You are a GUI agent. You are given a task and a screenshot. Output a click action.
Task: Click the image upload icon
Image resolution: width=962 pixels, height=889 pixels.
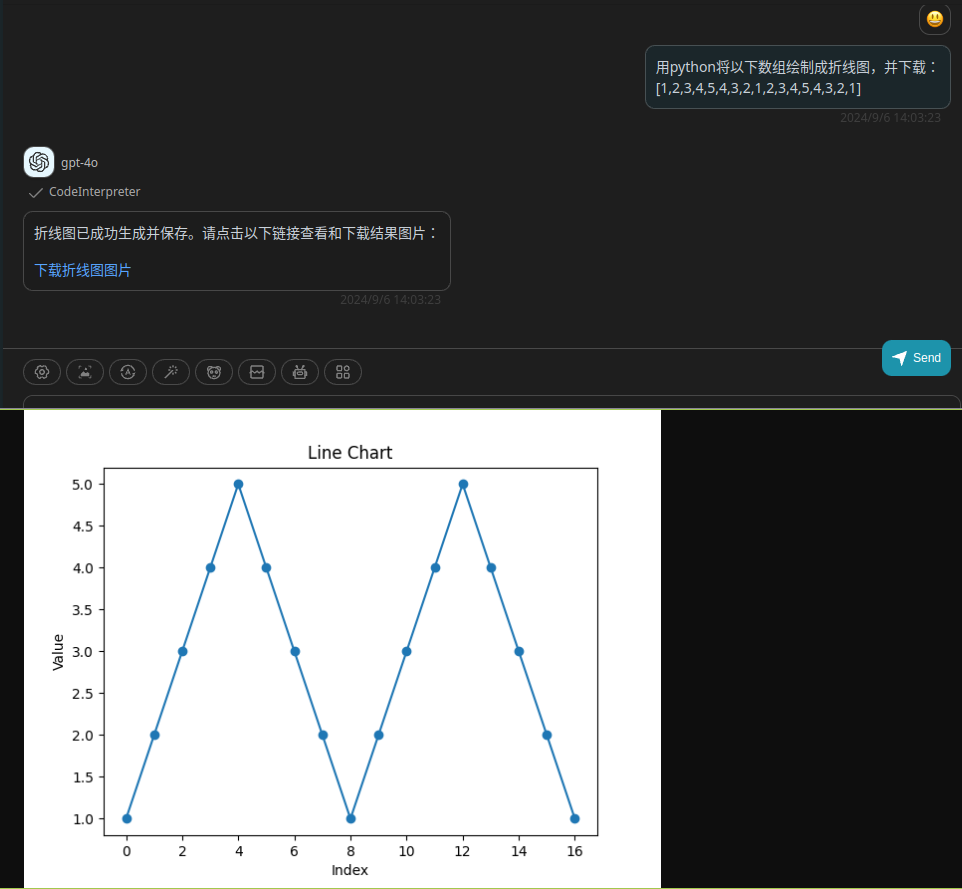pyautogui.click(x=85, y=372)
